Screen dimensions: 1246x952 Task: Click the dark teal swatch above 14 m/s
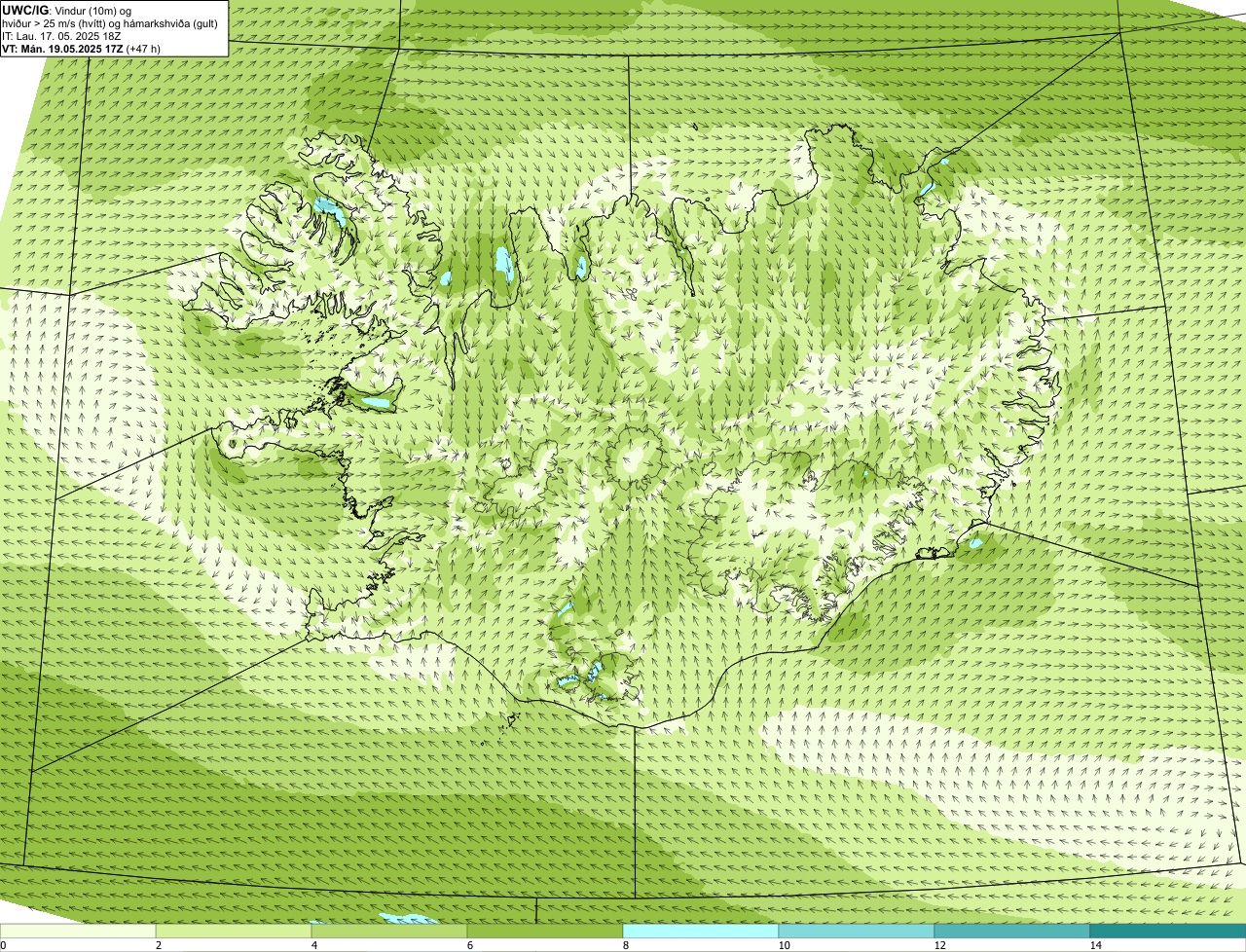point(1168,932)
